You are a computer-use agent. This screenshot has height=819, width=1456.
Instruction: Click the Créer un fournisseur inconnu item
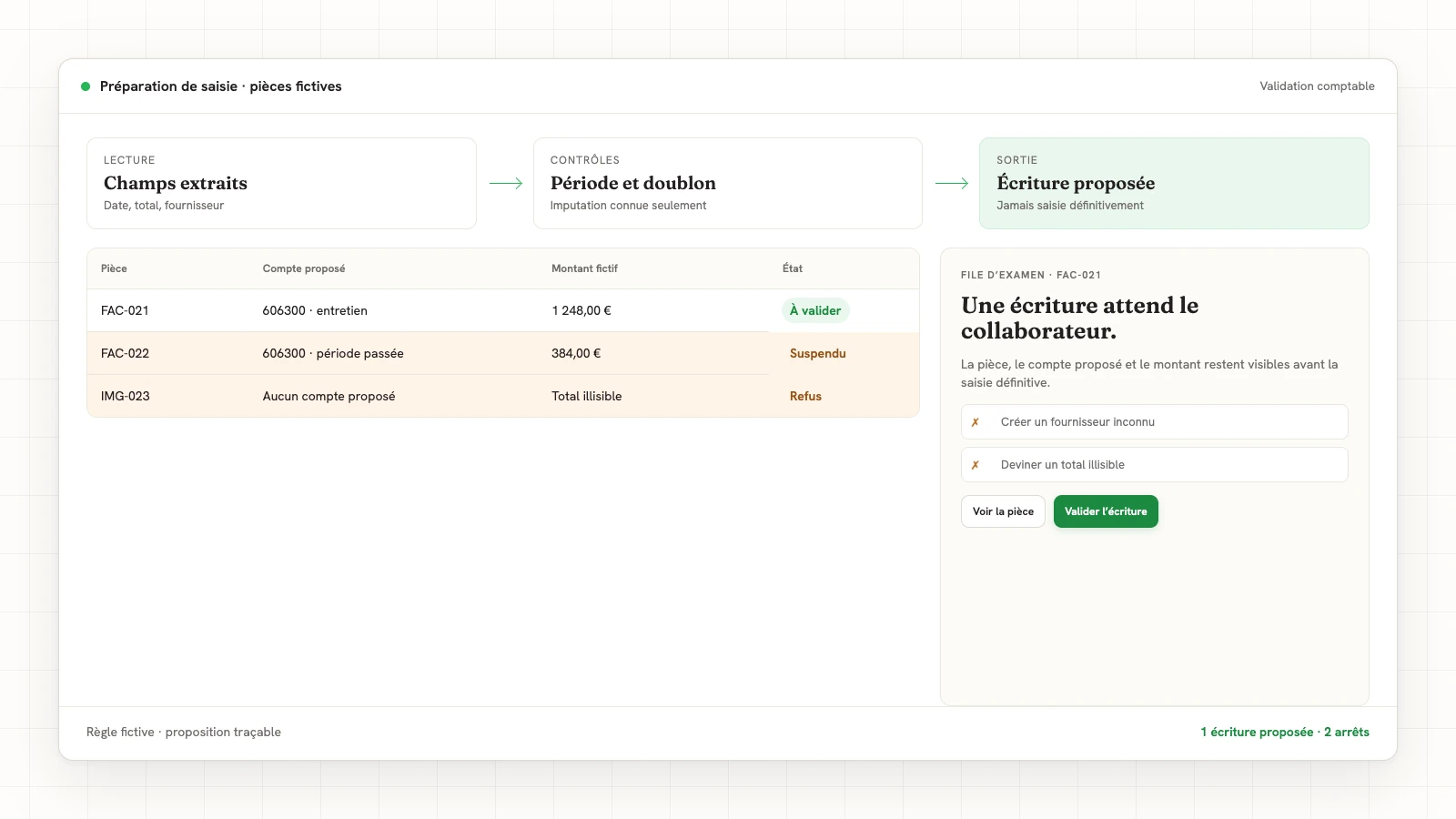pyautogui.click(x=1154, y=422)
